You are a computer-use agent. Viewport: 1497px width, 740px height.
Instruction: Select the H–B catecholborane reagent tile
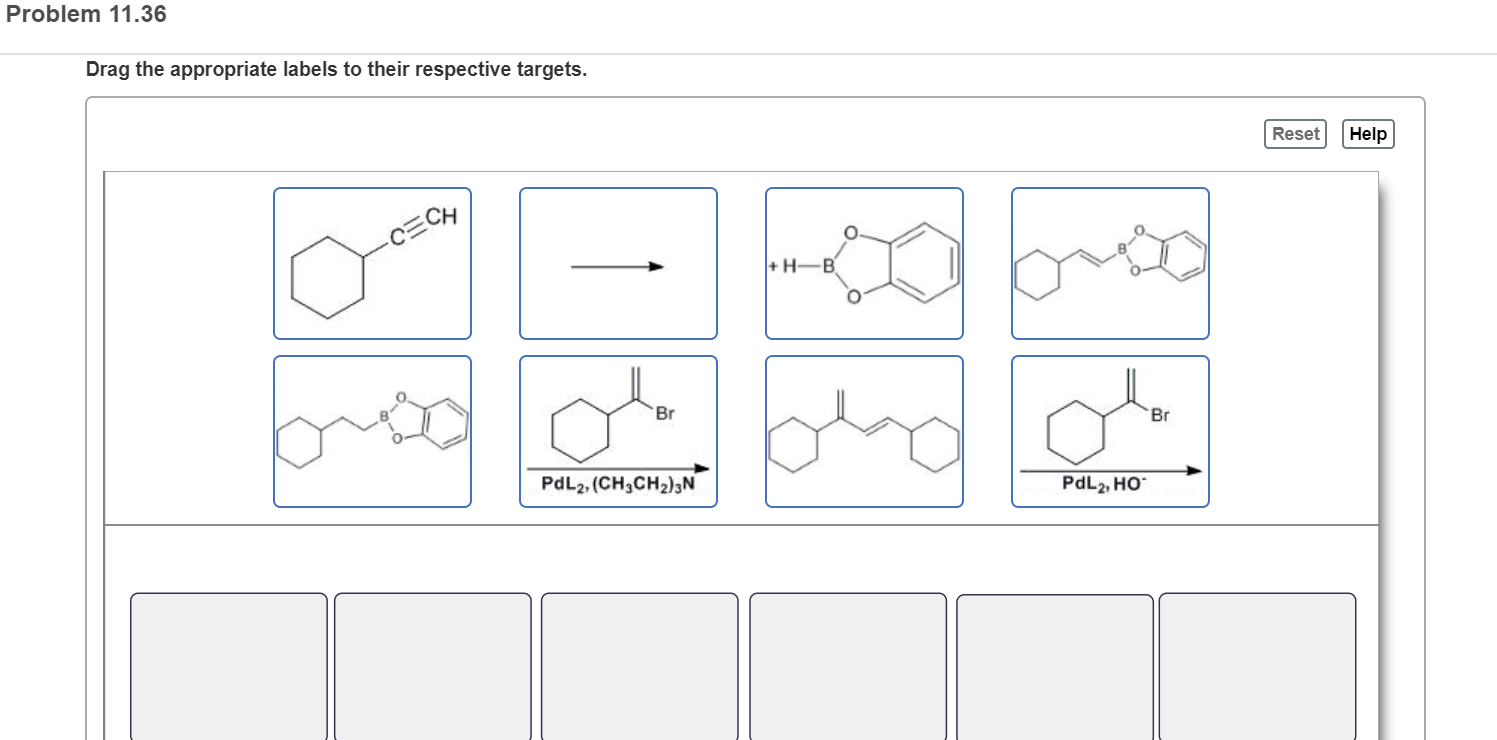point(863,263)
